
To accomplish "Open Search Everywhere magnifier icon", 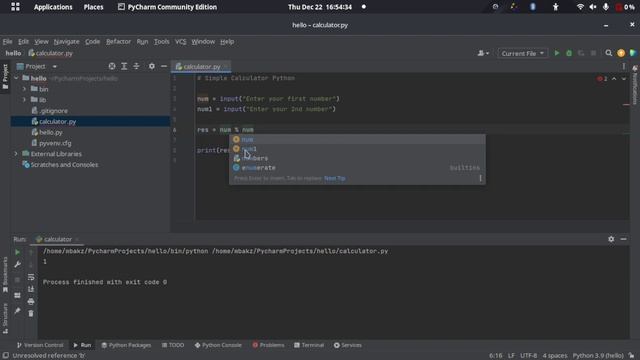I will tap(609, 53).
